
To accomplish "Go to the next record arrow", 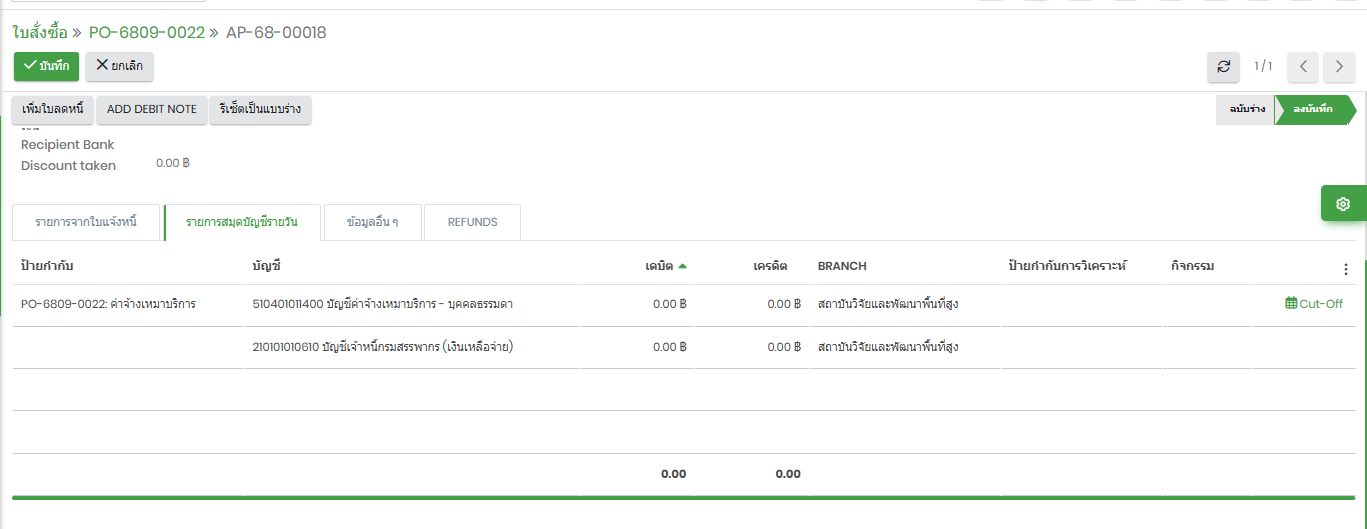I will click(1339, 67).
